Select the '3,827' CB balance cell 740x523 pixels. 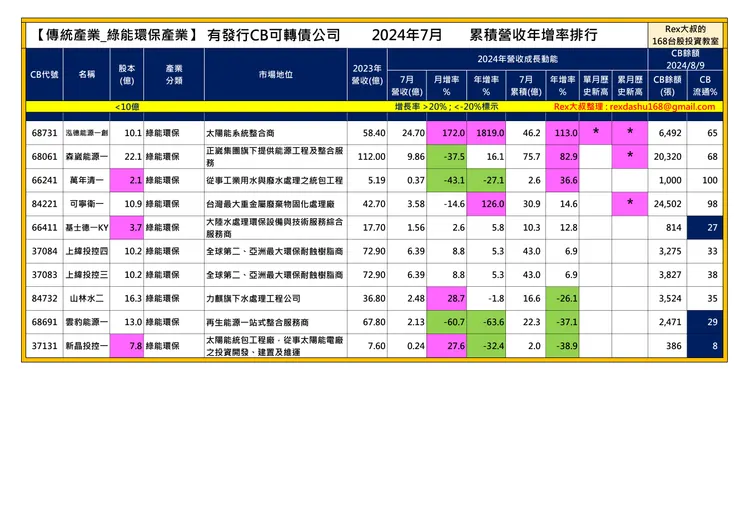[667, 275]
